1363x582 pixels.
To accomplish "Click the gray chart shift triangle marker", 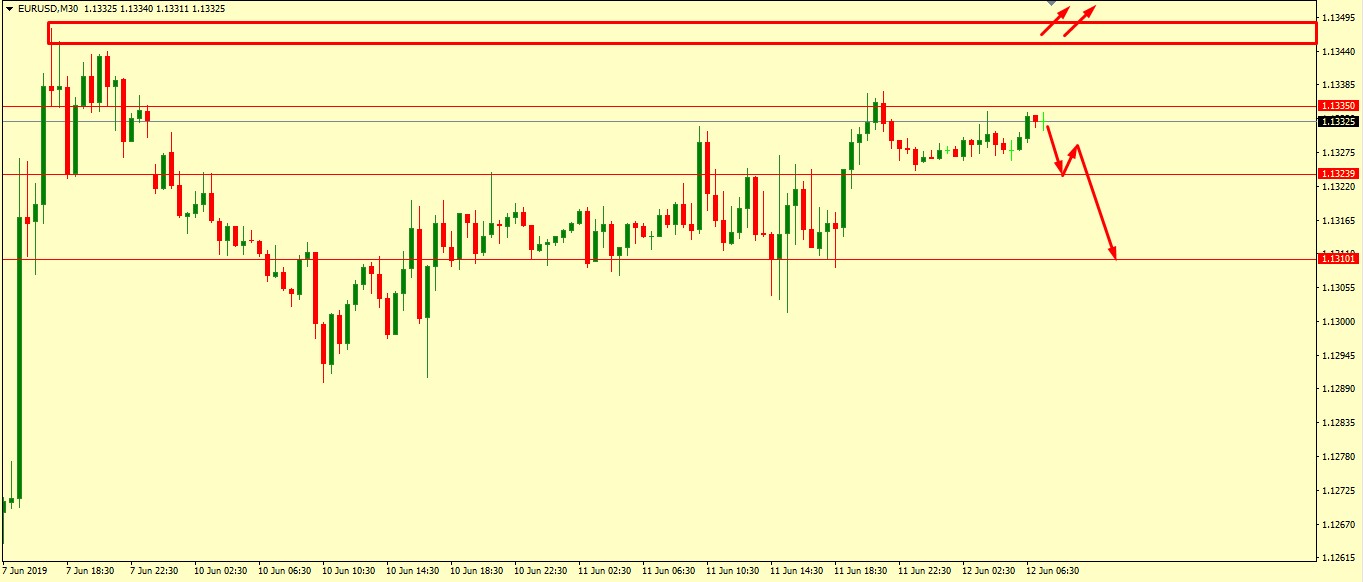I will coord(1052,4).
